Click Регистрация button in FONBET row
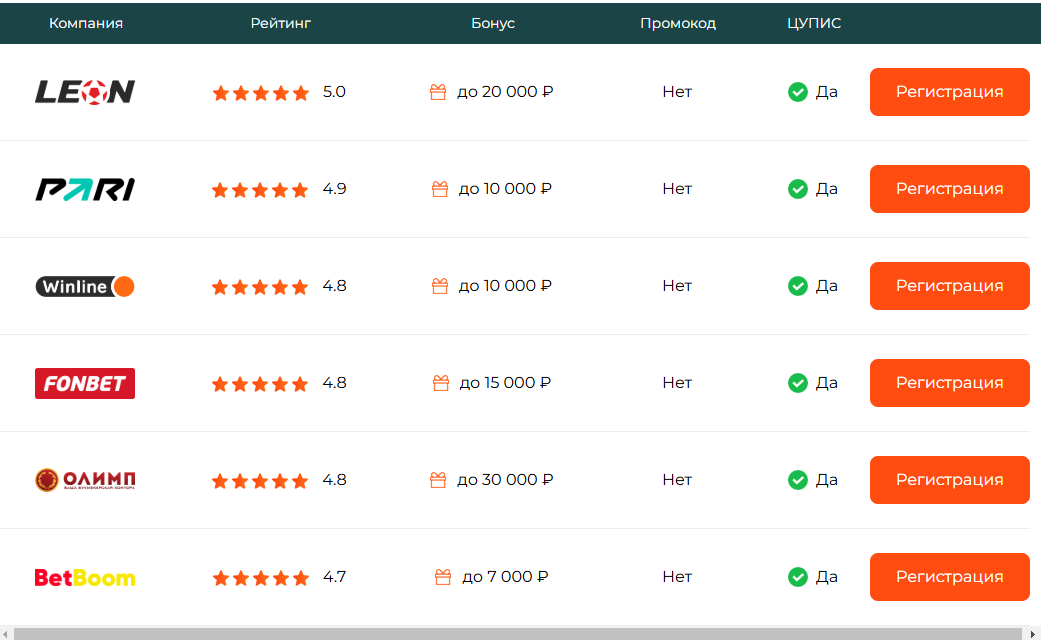Image resolution: width=1053 pixels, height=640 pixels. point(950,383)
